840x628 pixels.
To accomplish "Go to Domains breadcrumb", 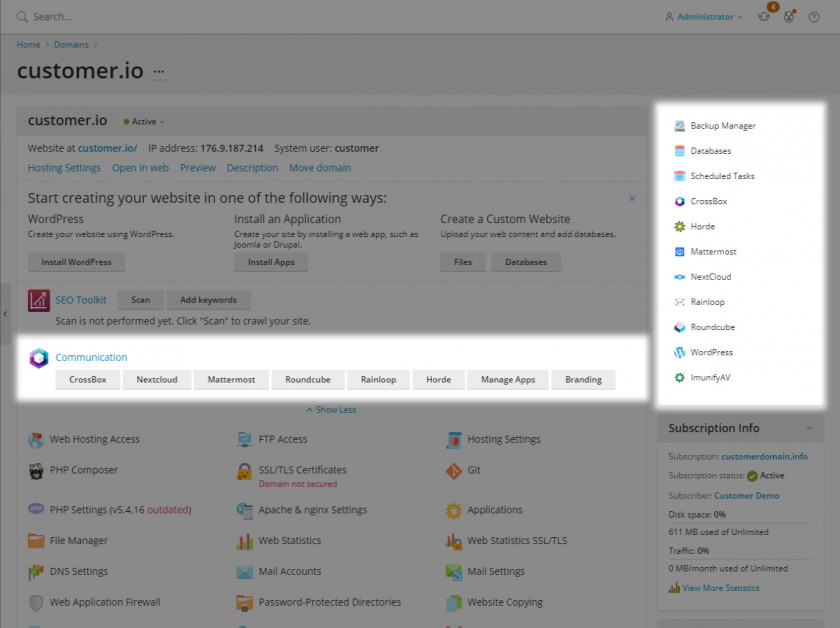I will 71,44.
